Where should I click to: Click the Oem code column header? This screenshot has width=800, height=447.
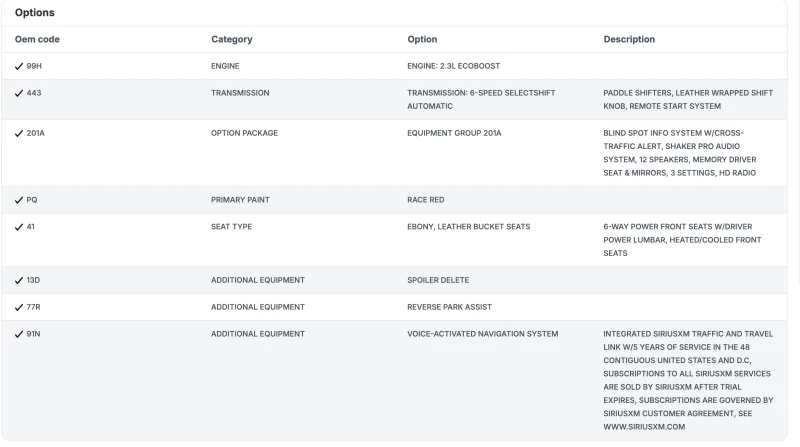coord(35,39)
